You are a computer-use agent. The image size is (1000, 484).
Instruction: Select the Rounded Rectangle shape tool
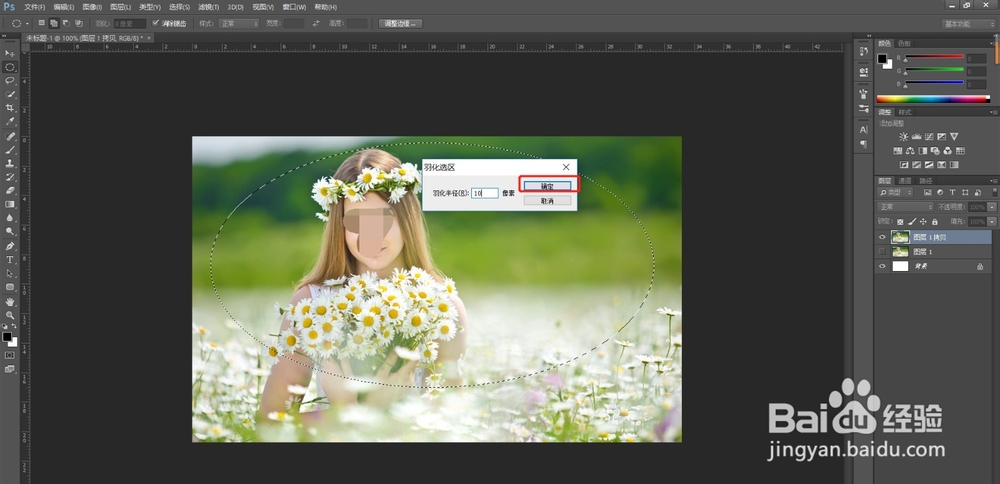point(10,287)
